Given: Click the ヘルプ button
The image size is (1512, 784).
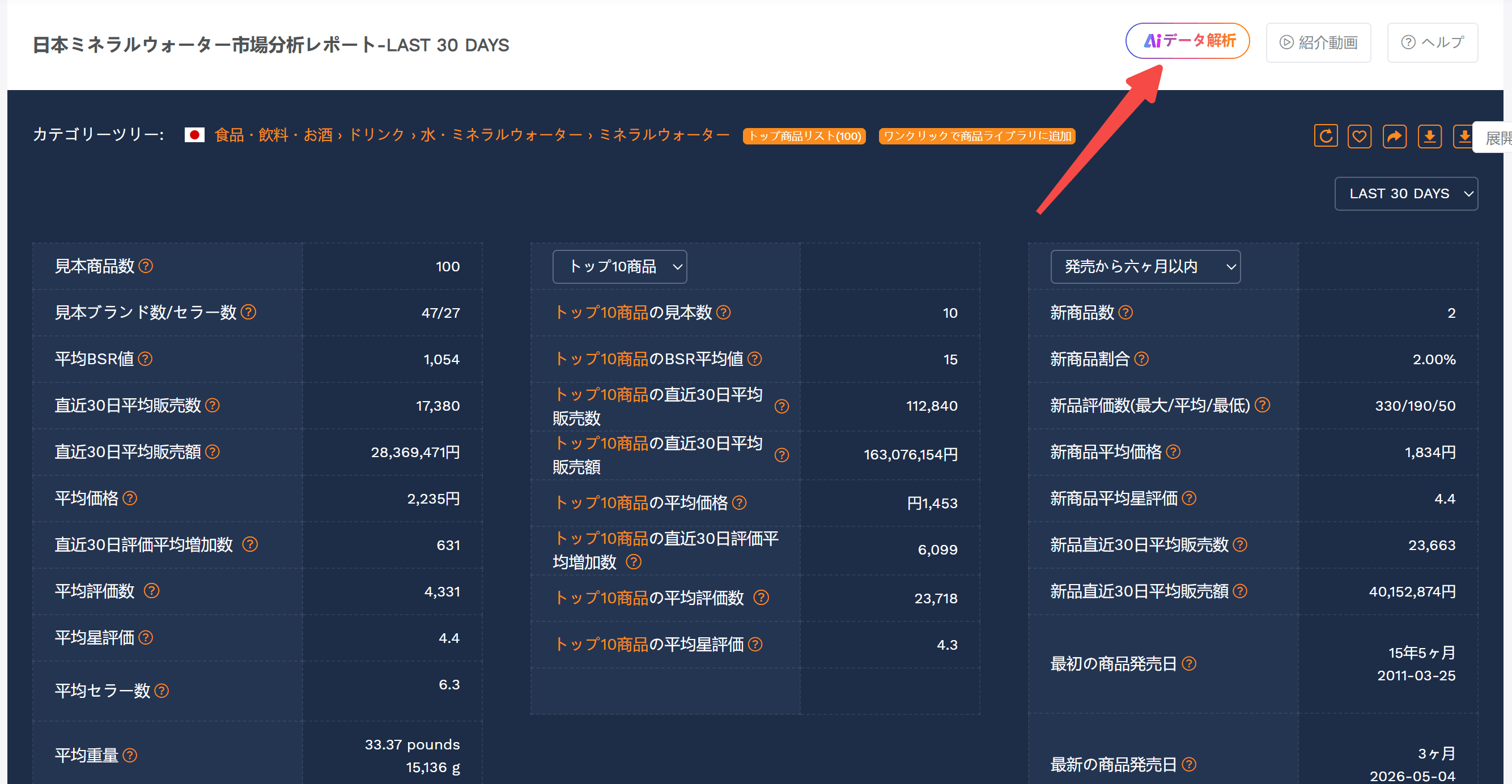Looking at the screenshot, I should 1432,42.
